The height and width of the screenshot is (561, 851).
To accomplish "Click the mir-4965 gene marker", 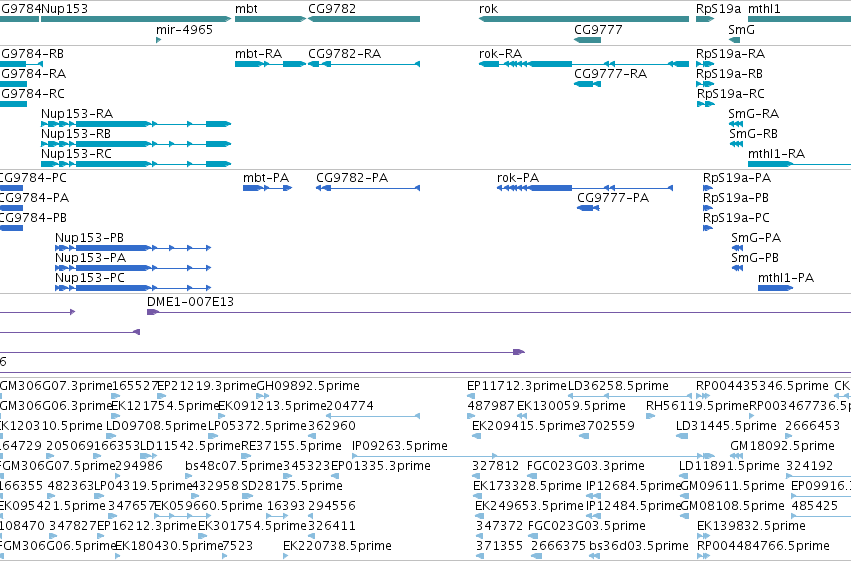I will (158, 40).
